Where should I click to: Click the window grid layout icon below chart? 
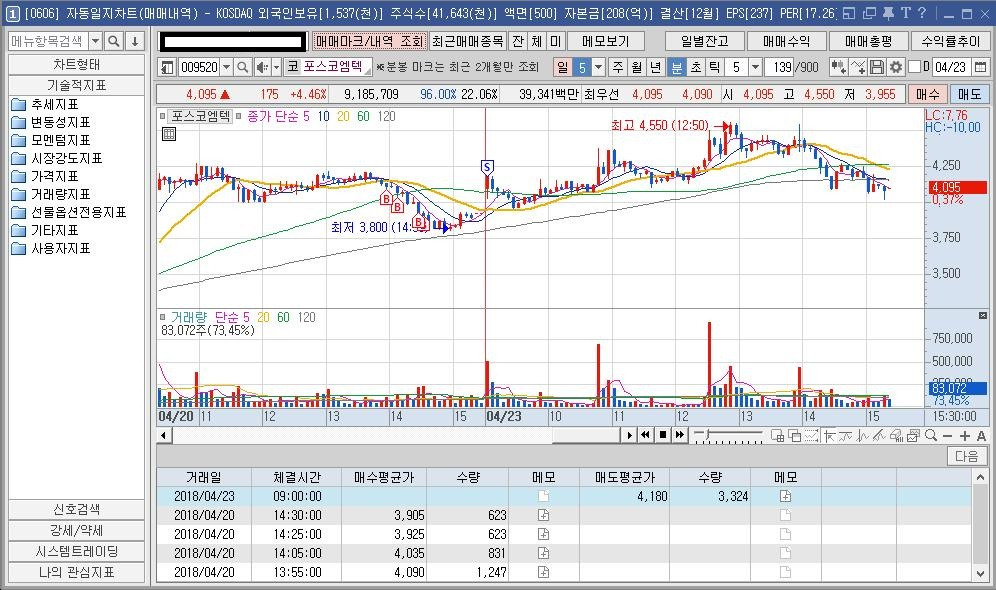point(777,435)
